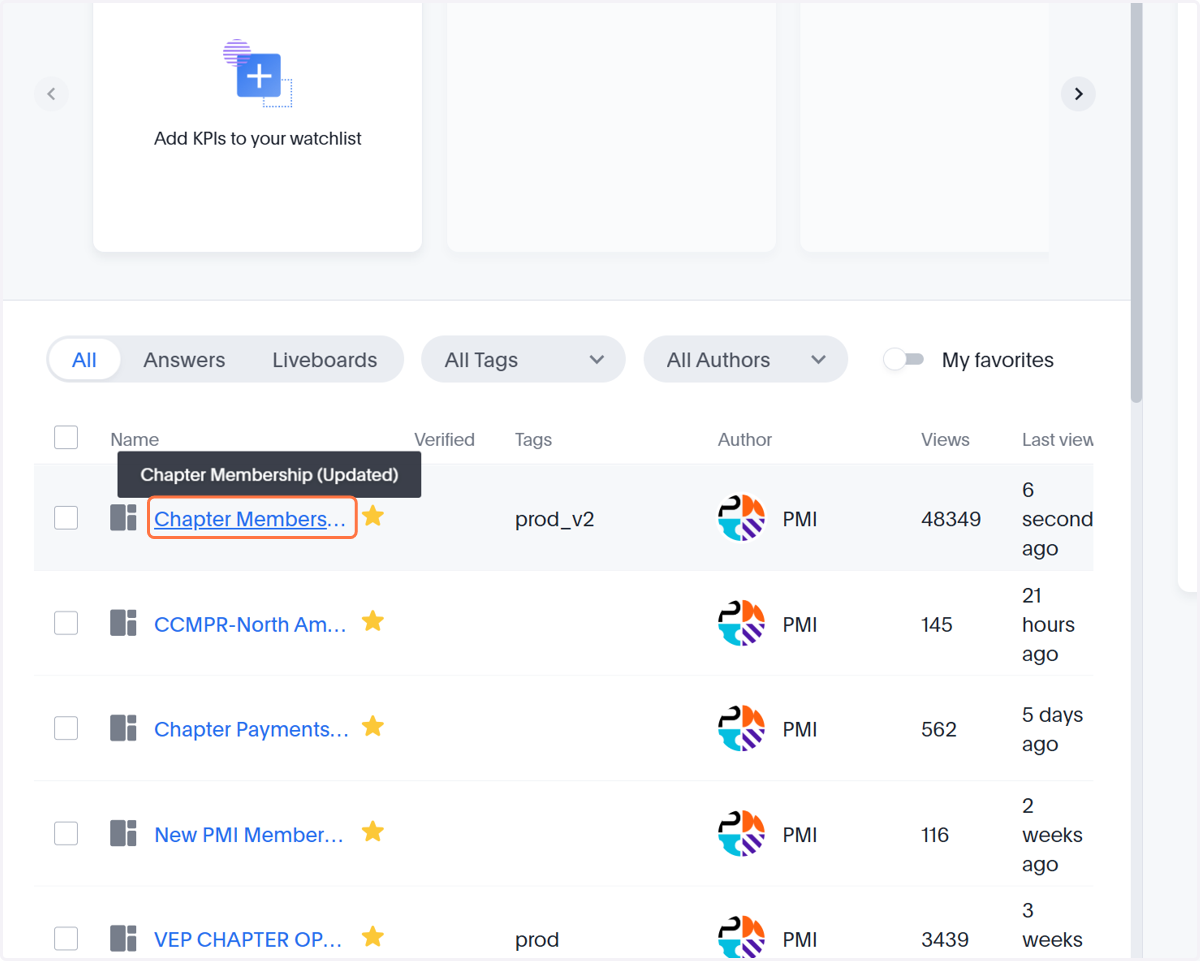The image size is (1200, 961).
Task: Click the 48349 views value
Action: pyautogui.click(x=951, y=519)
